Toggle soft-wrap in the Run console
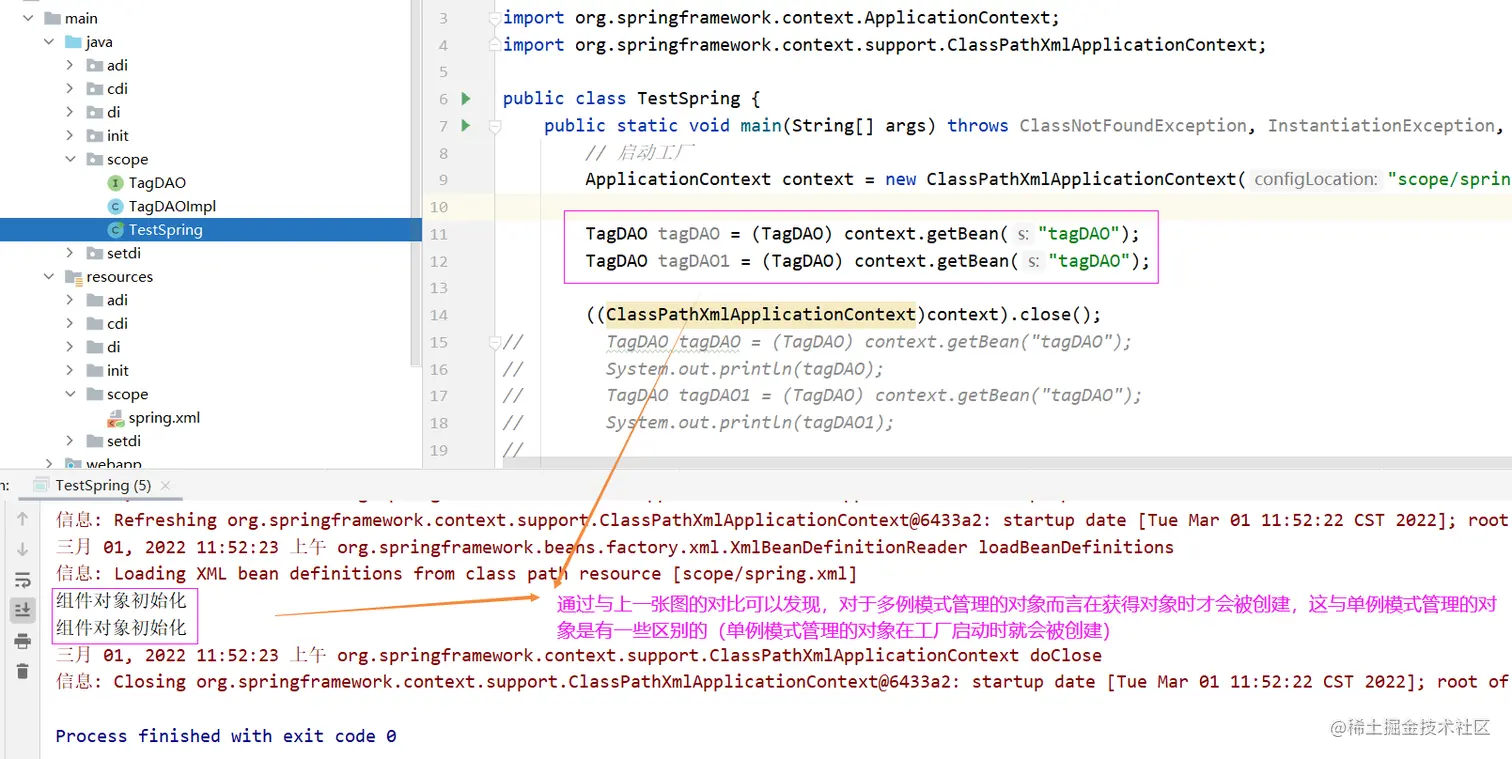This screenshot has height=759, width=1512. pos(22,580)
